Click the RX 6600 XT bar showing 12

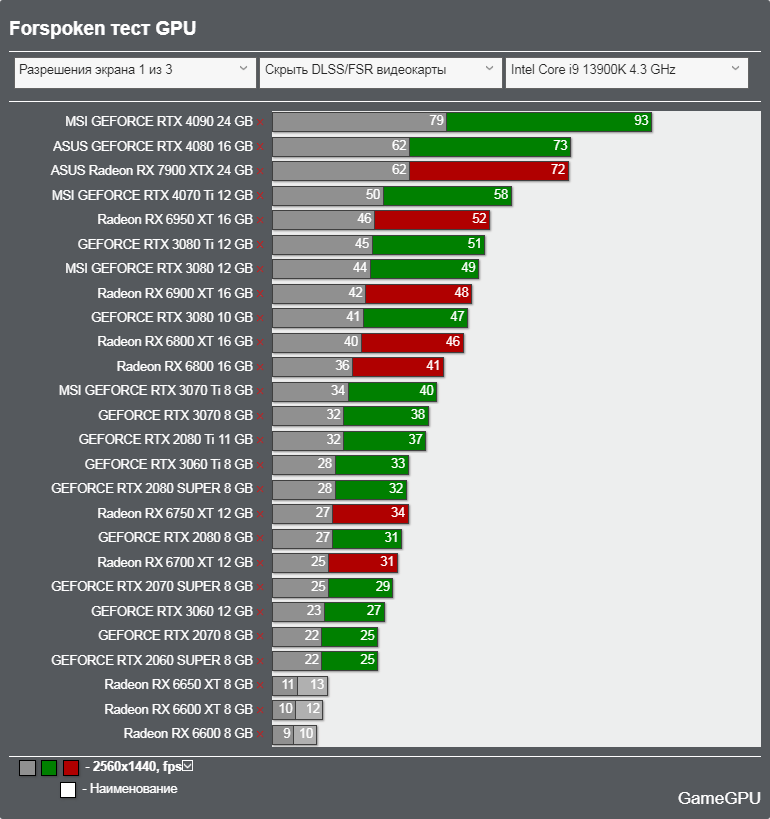[x=309, y=709]
